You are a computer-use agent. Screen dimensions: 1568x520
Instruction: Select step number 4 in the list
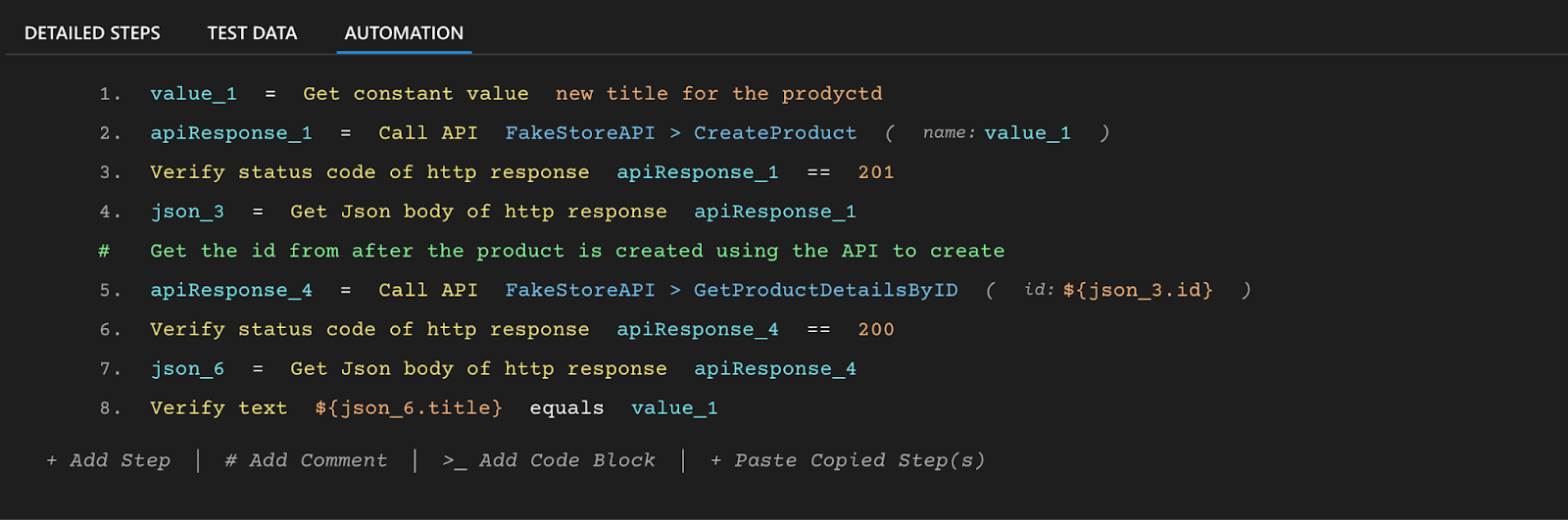[x=110, y=212]
